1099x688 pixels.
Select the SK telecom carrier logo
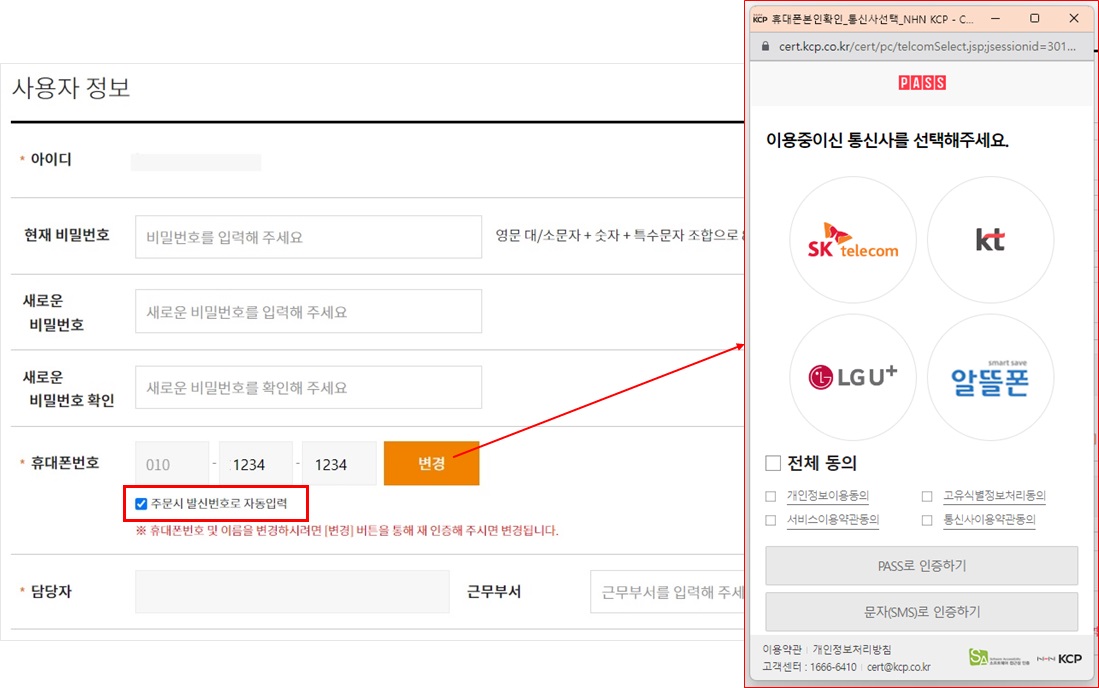(x=853, y=240)
